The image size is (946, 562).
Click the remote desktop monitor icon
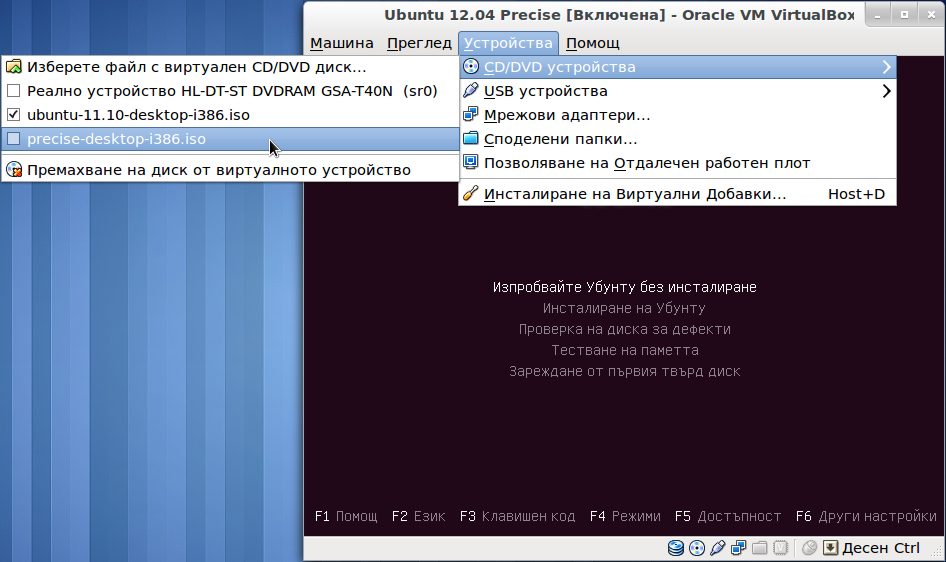click(471, 162)
